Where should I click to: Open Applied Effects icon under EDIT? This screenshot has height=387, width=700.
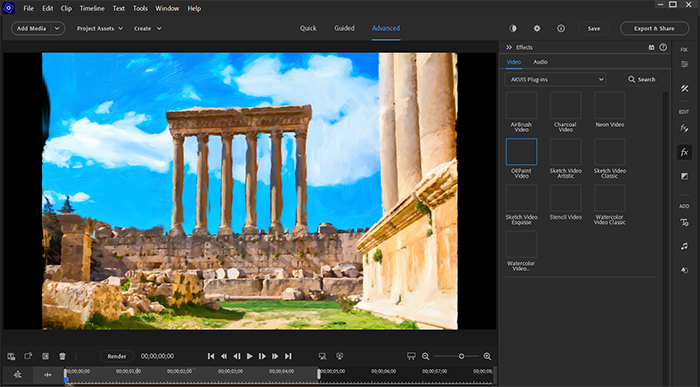point(684,129)
